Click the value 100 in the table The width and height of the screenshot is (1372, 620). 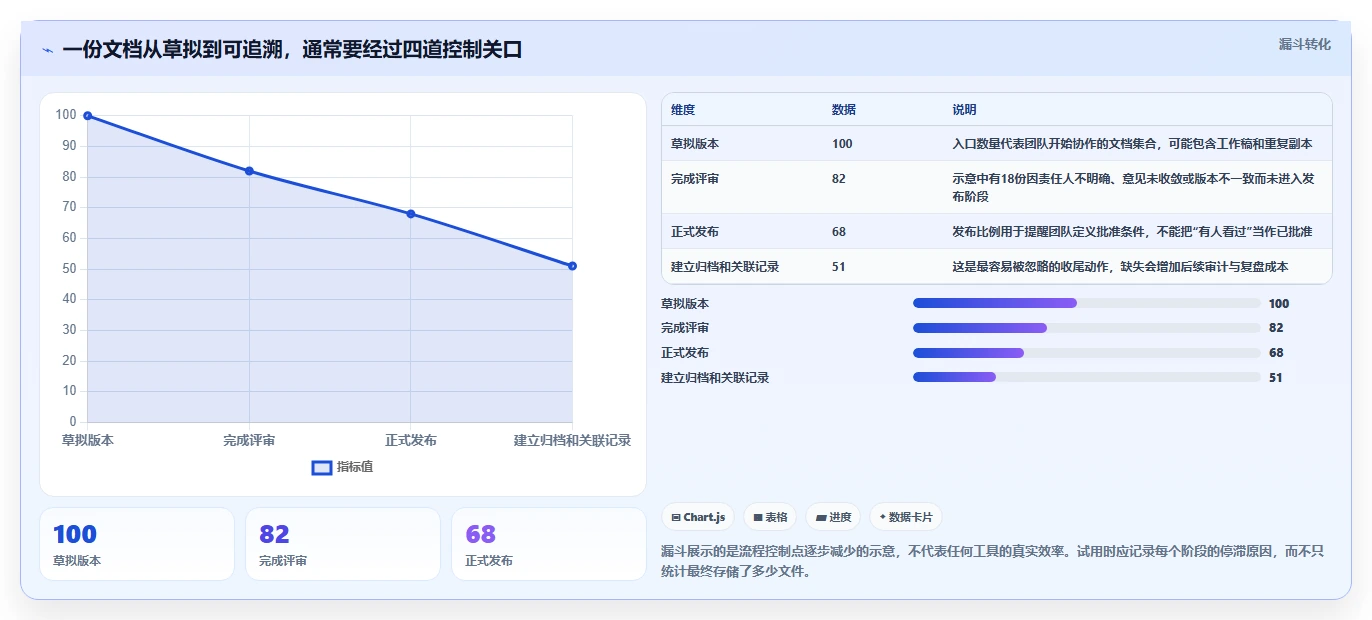tap(842, 144)
